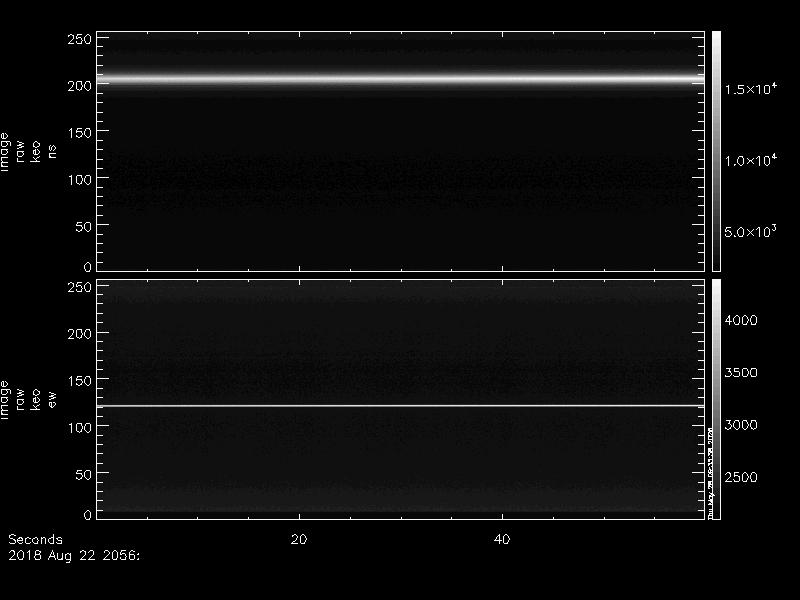The height and width of the screenshot is (600, 800).
Task: Click the 'ns' axis title of upper plot
Action: [52, 152]
